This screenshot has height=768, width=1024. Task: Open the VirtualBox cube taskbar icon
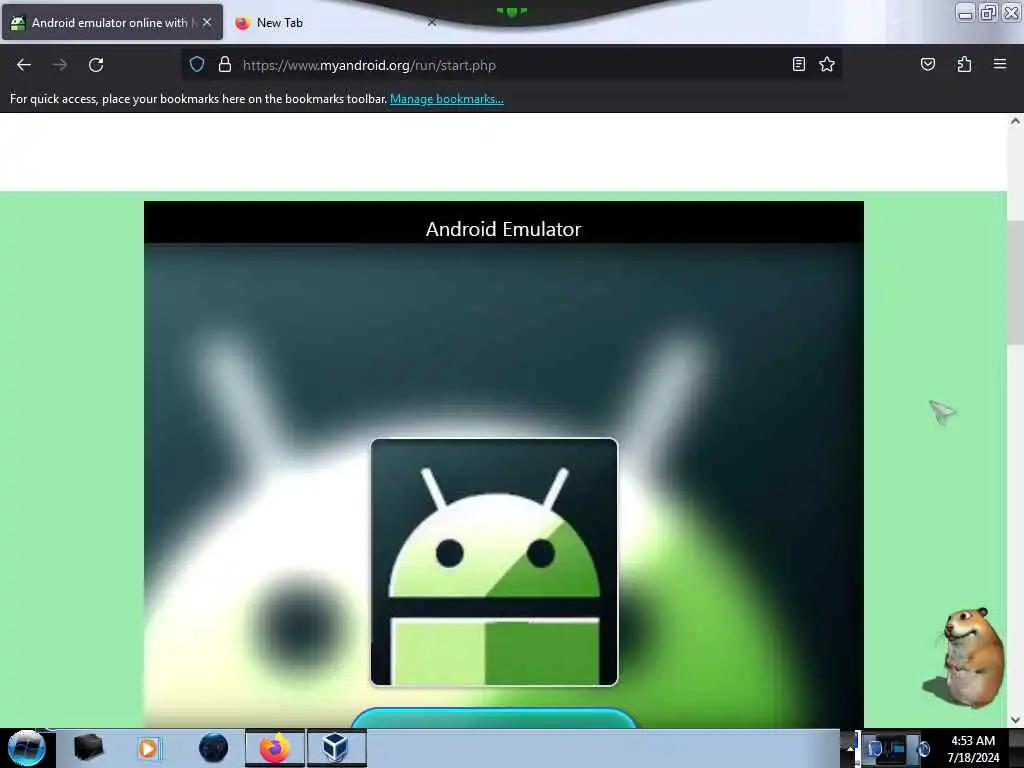336,748
